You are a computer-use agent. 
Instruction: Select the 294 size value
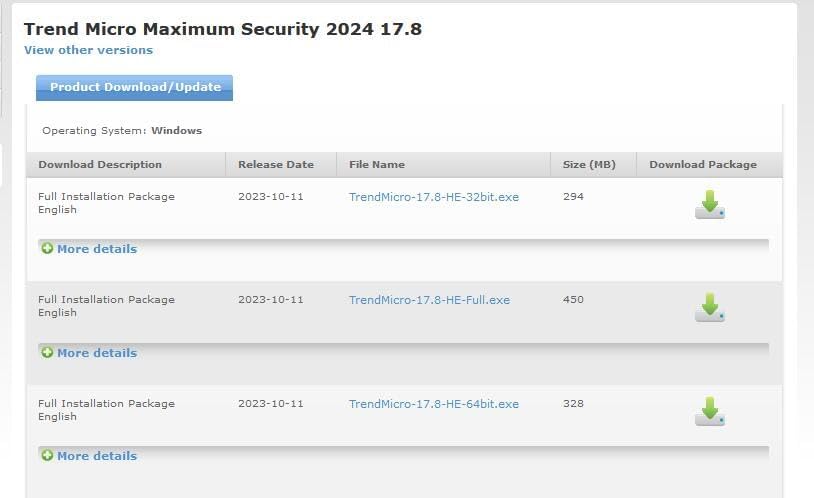click(x=573, y=196)
